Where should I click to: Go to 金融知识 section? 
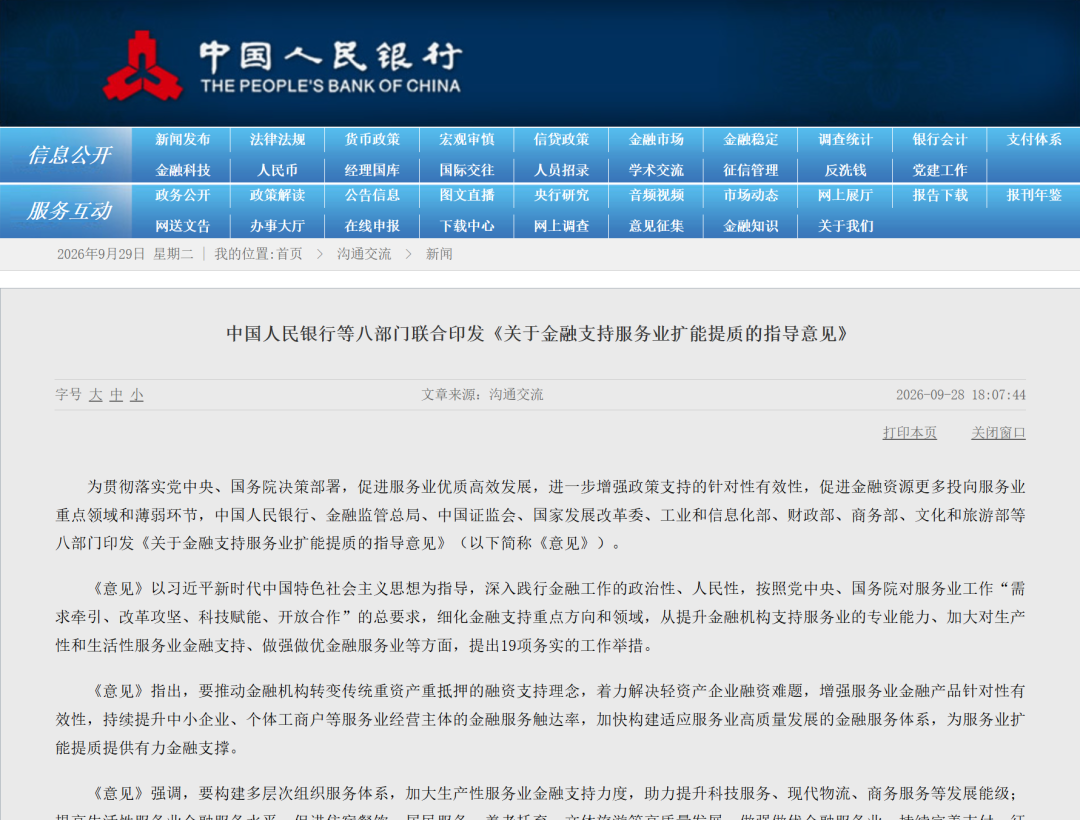click(751, 226)
